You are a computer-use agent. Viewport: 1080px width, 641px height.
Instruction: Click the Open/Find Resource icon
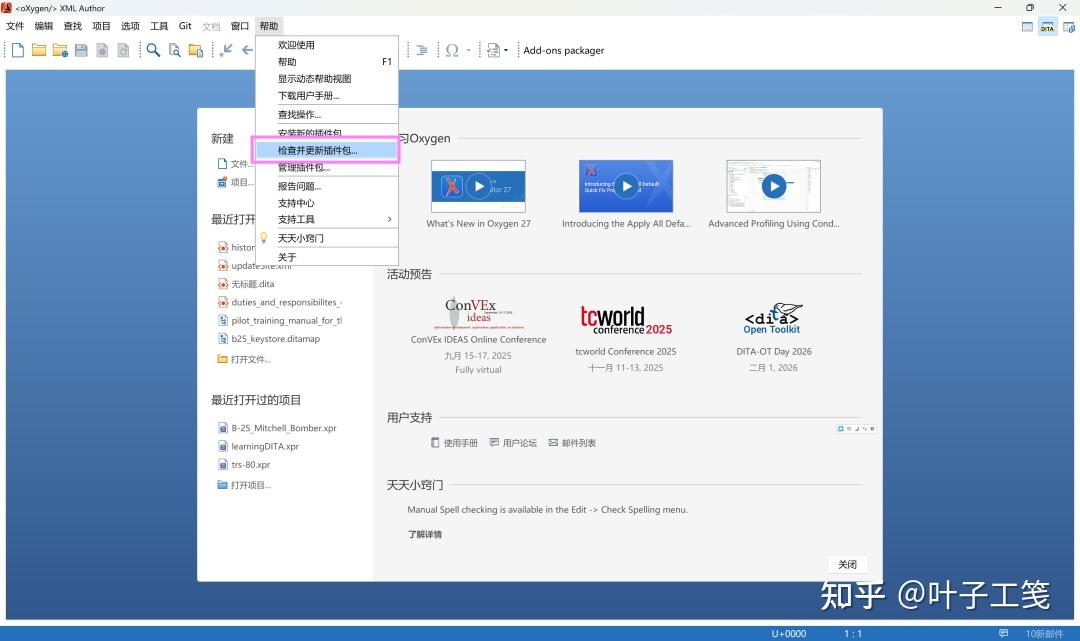(196, 50)
